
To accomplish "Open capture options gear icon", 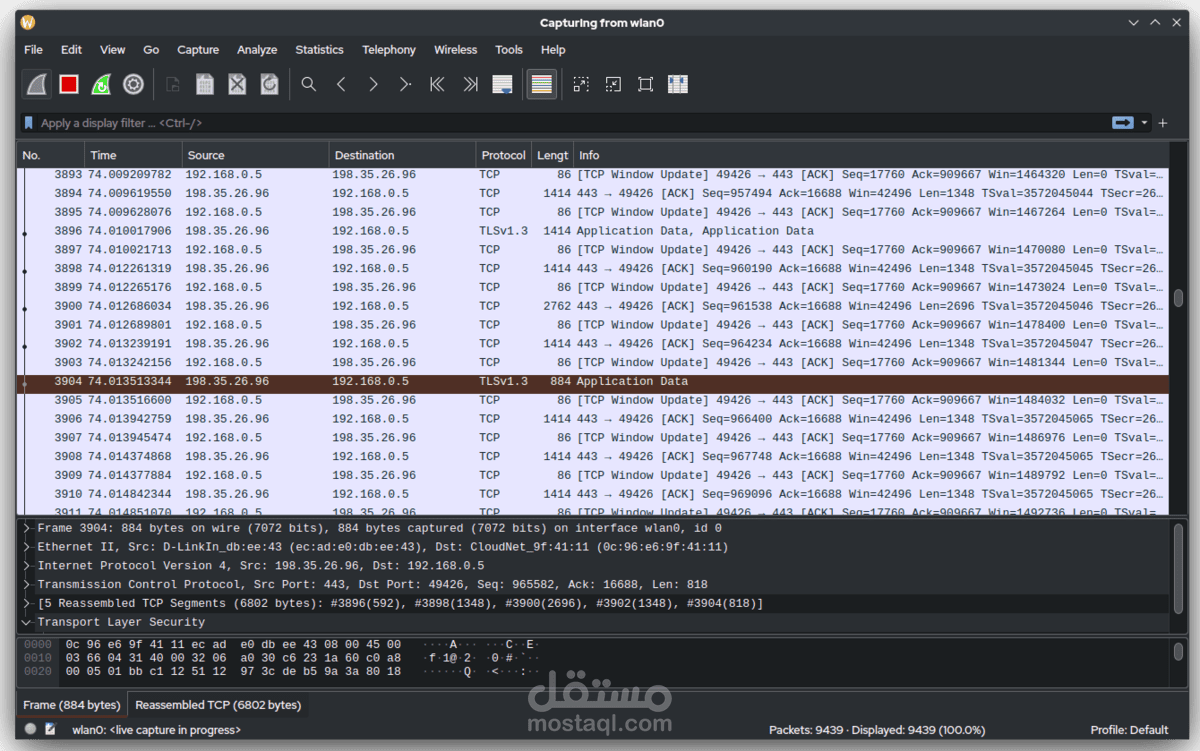I will coord(133,85).
